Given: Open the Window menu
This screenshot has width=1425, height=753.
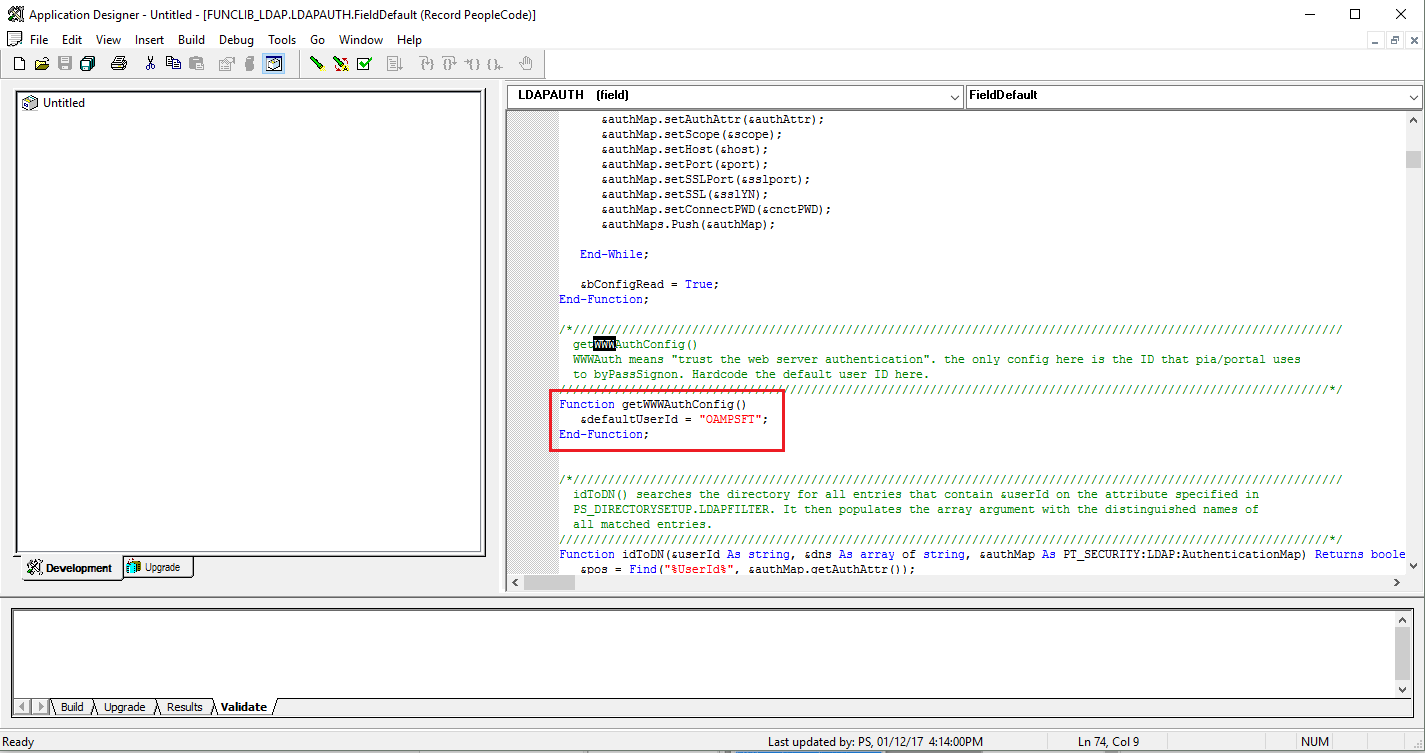Looking at the screenshot, I should pos(361,40).
